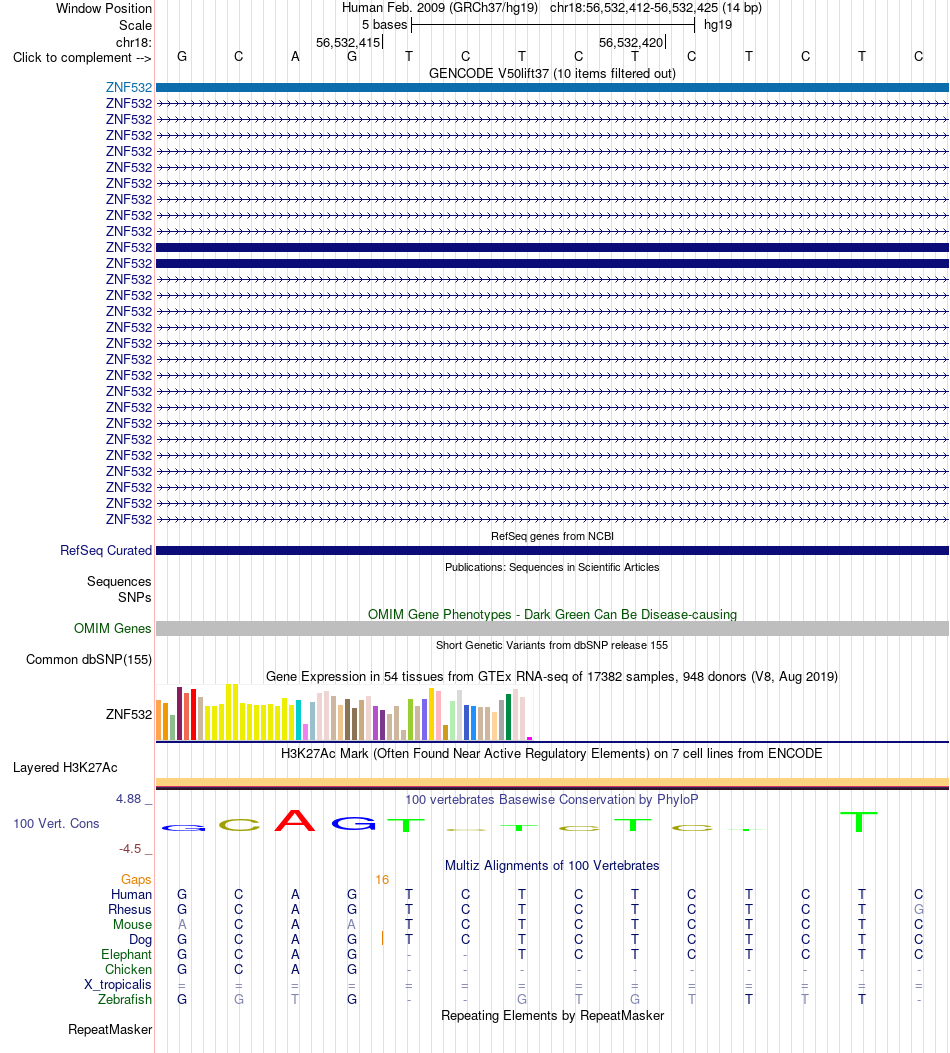
Task: Click the orange Gaps row label
Action: [x=136, y=880]
